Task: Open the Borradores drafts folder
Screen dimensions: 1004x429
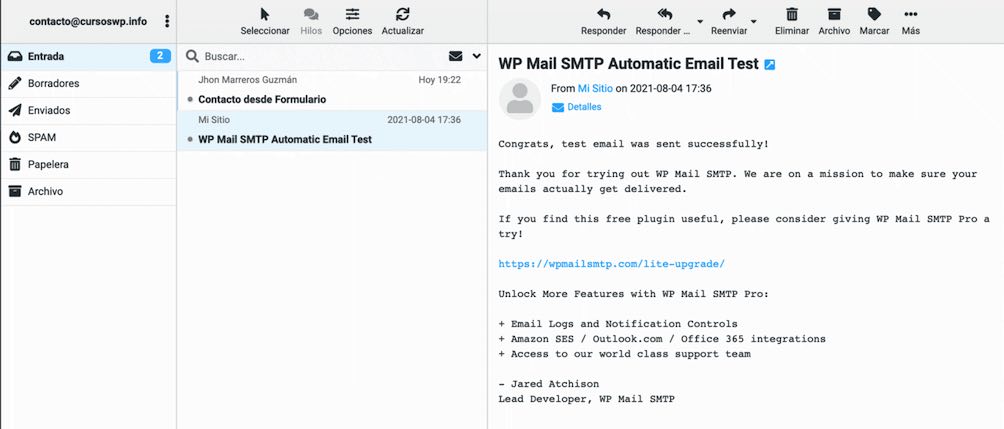Action: click(x=88, y=83)
